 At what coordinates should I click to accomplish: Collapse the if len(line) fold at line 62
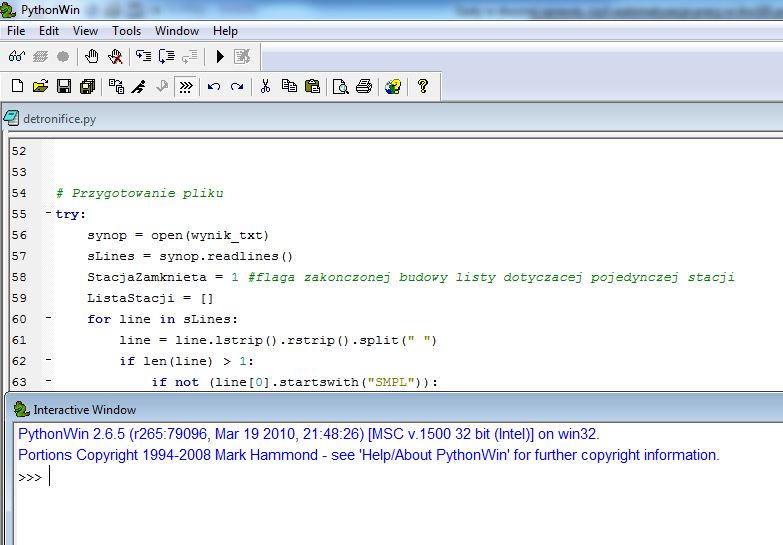coord(48,360)
